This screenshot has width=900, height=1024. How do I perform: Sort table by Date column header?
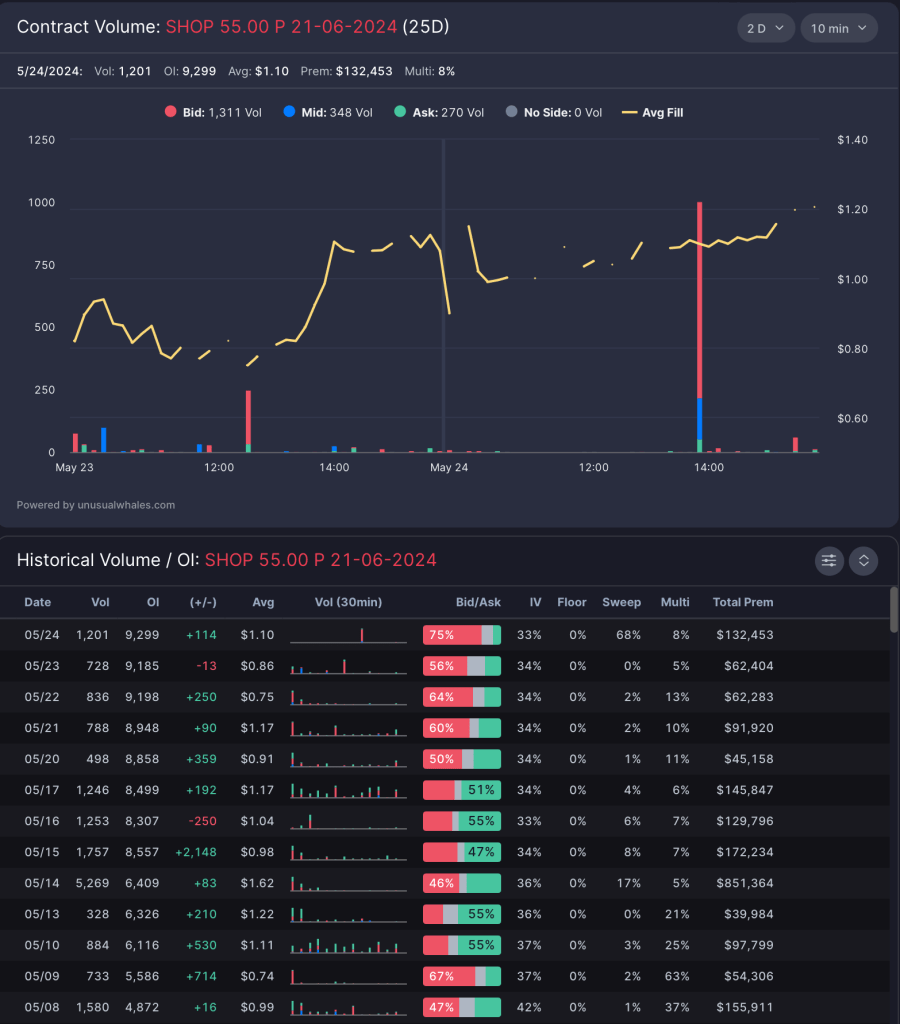pos(38,602)
